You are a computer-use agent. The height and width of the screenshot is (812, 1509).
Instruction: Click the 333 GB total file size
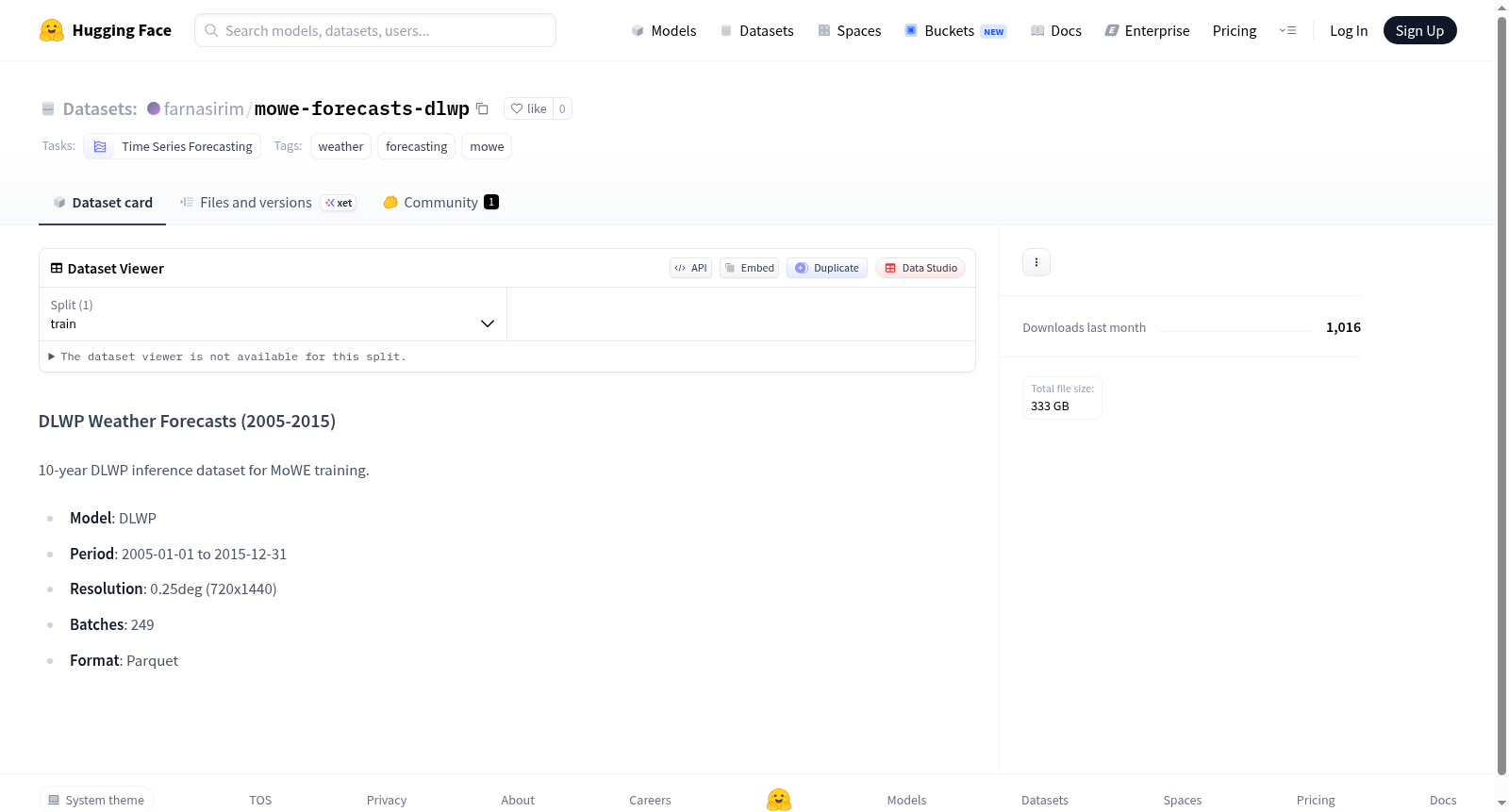tap(1050, 406)
